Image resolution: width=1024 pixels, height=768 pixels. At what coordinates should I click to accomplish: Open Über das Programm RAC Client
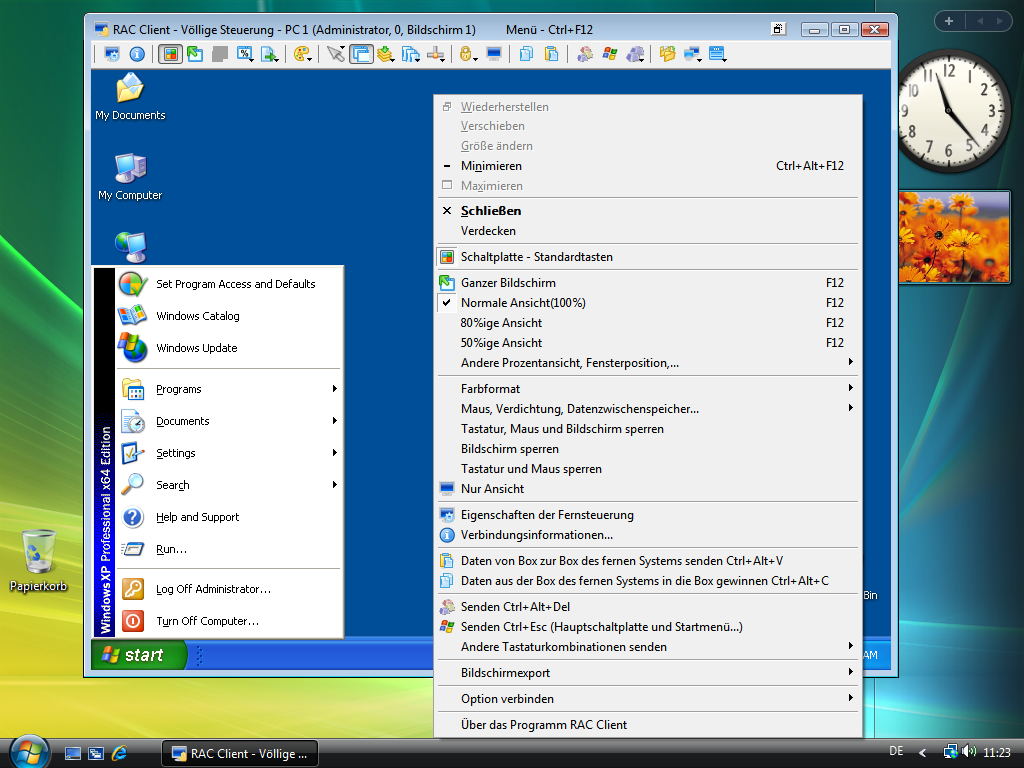[x=648, y=725]
